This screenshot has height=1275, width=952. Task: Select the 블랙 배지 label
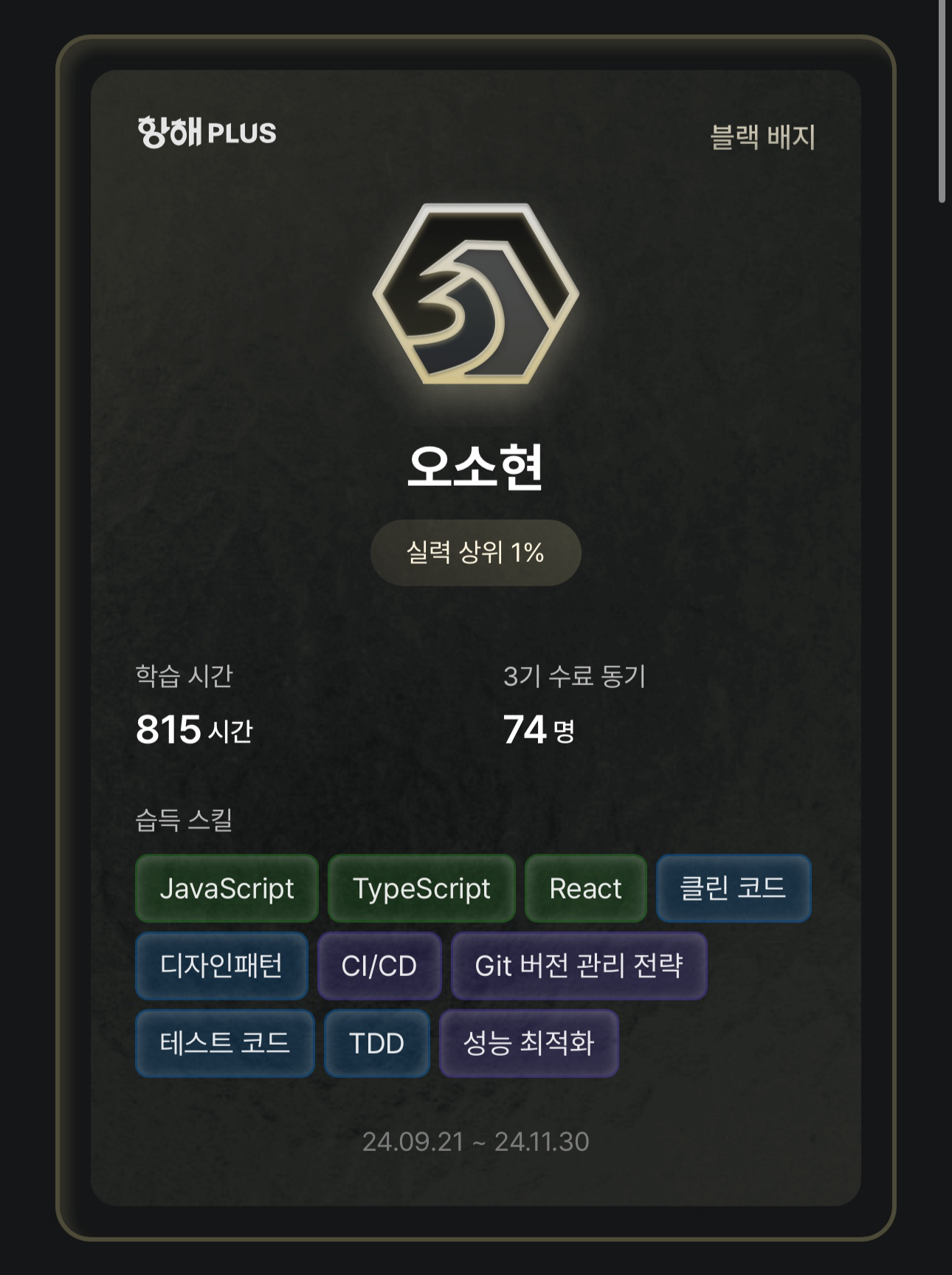[762, 137]
